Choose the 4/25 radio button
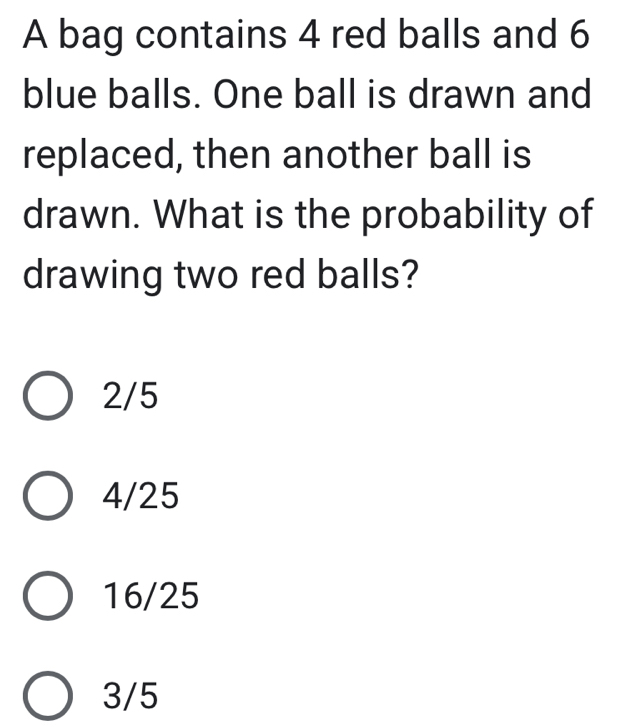 point(48,496)
